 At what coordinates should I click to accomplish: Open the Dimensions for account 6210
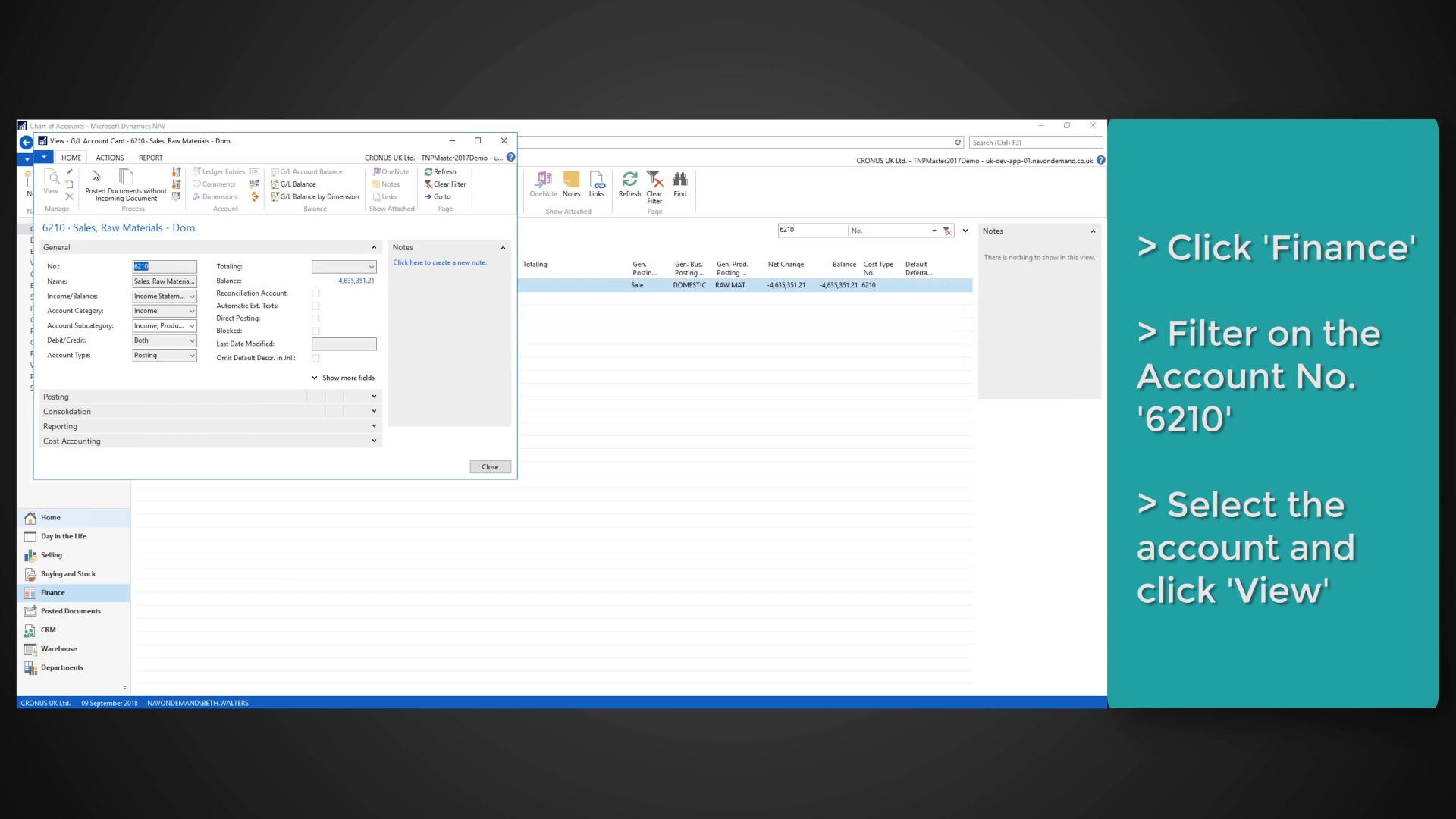tap(218, 196)
